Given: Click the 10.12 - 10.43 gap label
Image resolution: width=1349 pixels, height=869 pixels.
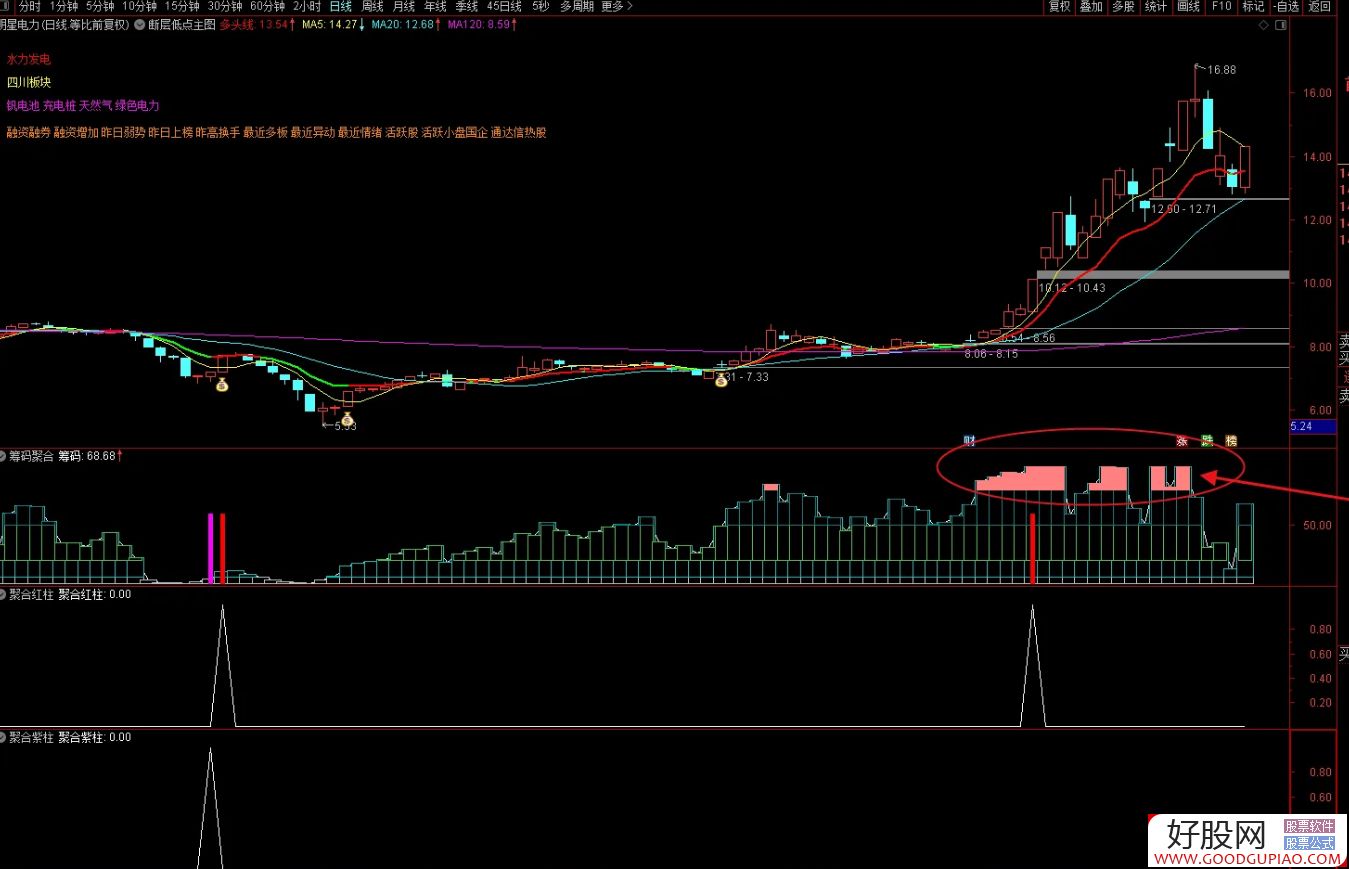Looking at the screenshot, I should [1072, 288].
